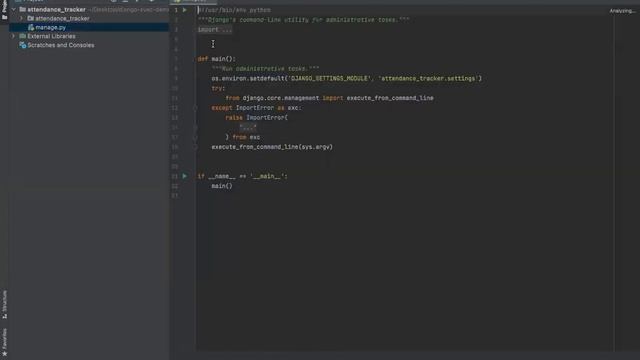
Task: Toggle fold marker beside execute_from_command_line(sys.argv)
Action: pos(195,147)
